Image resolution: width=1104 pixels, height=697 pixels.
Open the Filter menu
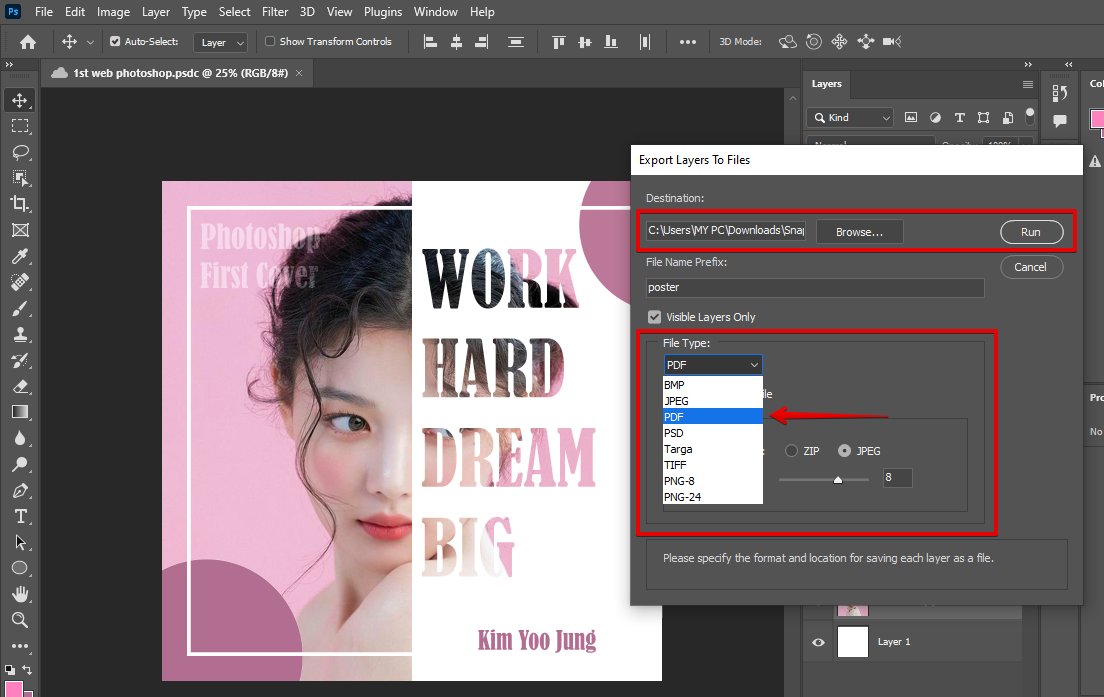tap(274, 12)
